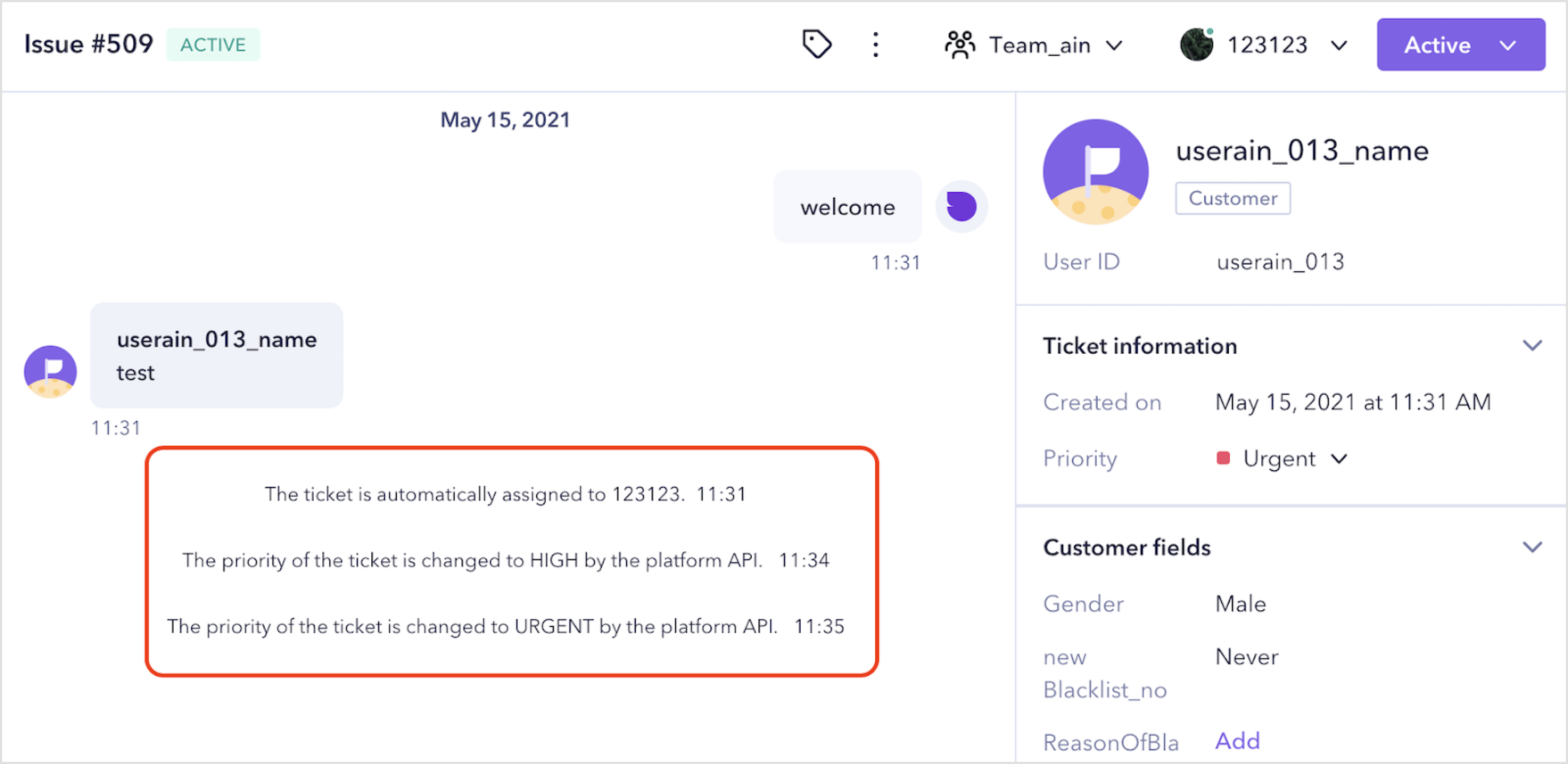This screenshot has width=1568, height=764.
Task: Click the Add link for ReasonOfBla
Action: [x=1237, y=741]
